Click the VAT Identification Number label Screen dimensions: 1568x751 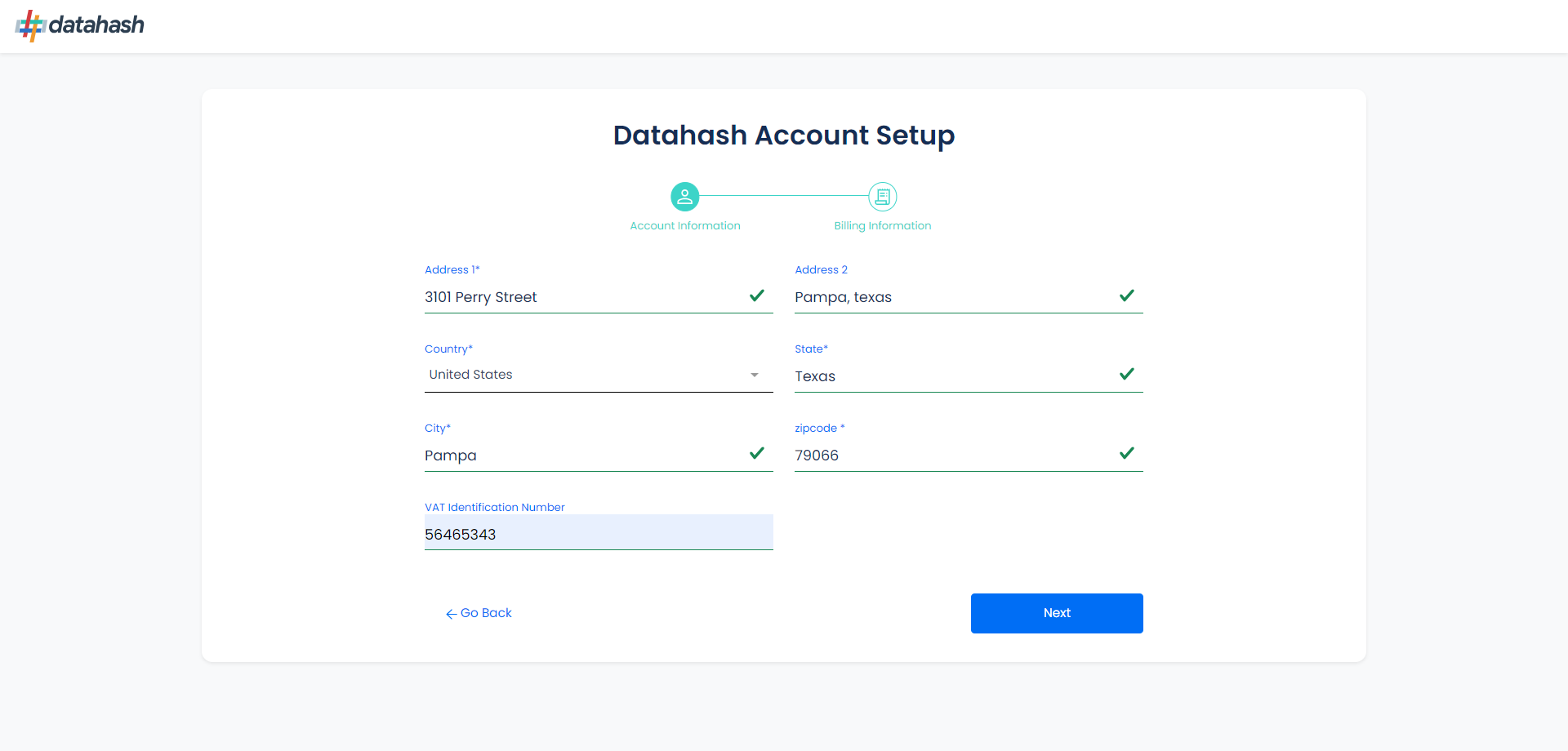tap(495, 507)
